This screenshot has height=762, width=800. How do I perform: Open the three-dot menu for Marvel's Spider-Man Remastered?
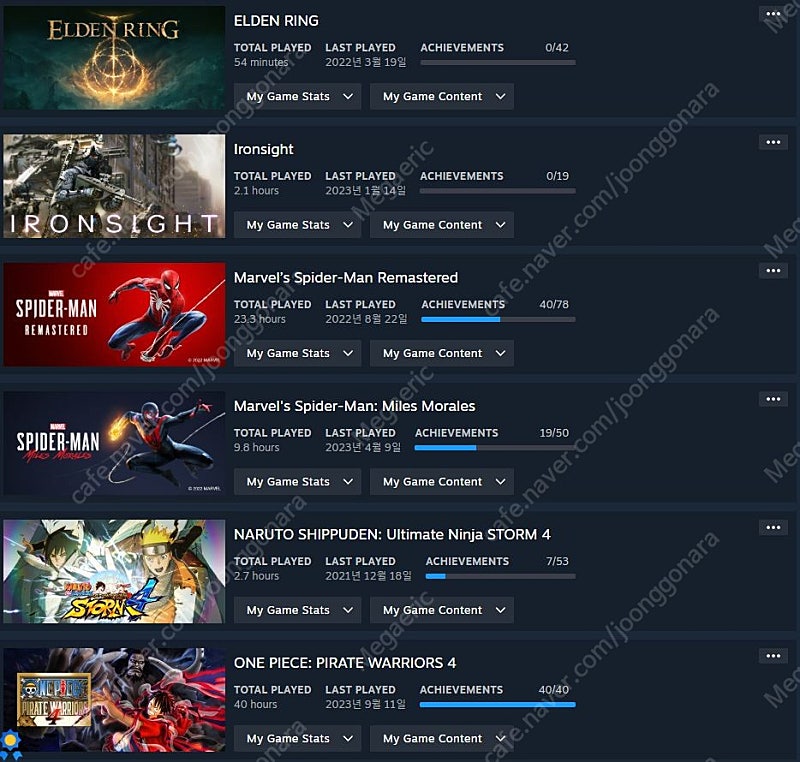point(773,271)
